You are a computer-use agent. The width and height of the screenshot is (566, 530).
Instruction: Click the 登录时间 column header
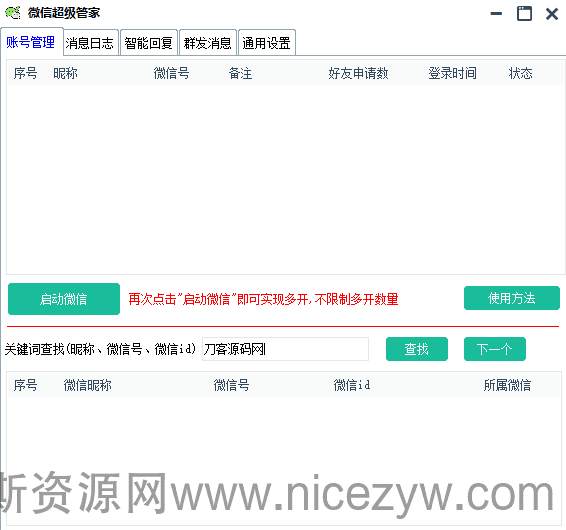click(x=452, y=74)
